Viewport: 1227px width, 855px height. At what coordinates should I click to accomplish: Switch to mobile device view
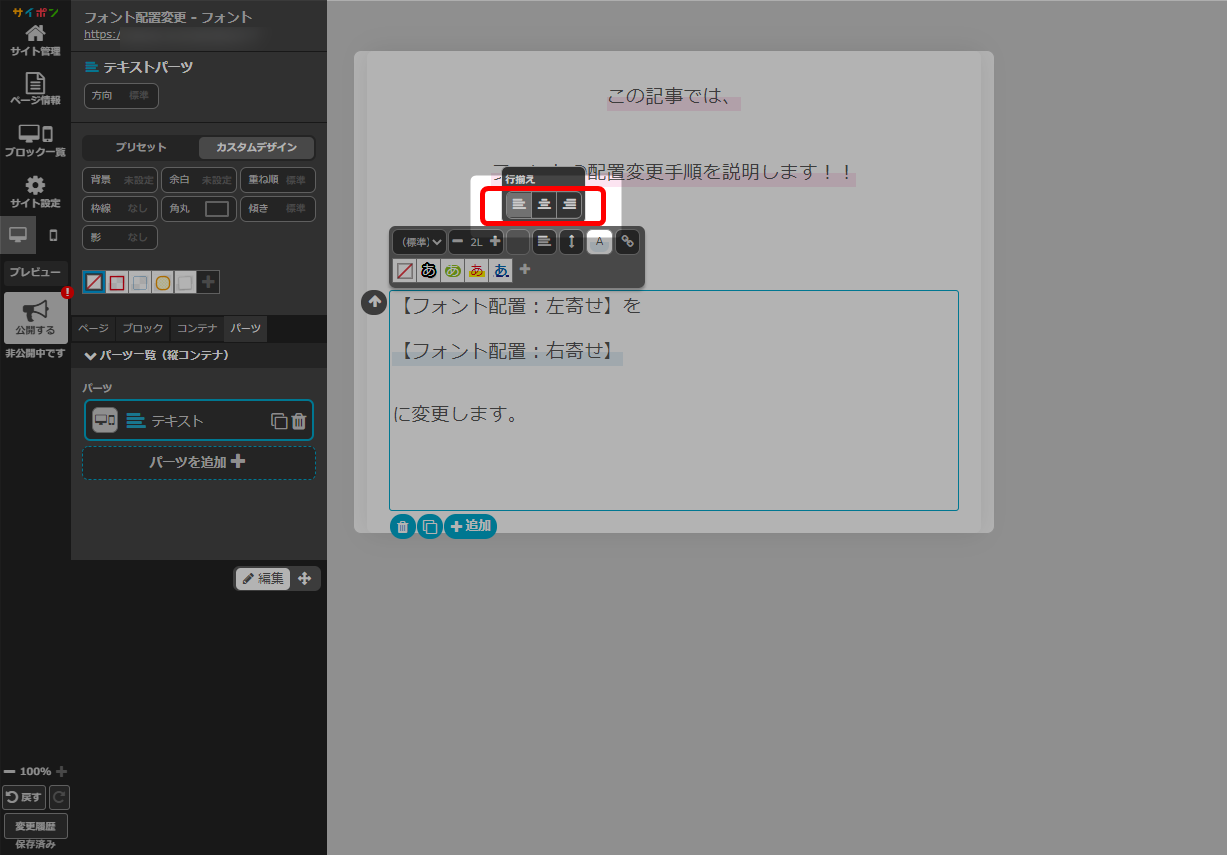tap(53, 235)
